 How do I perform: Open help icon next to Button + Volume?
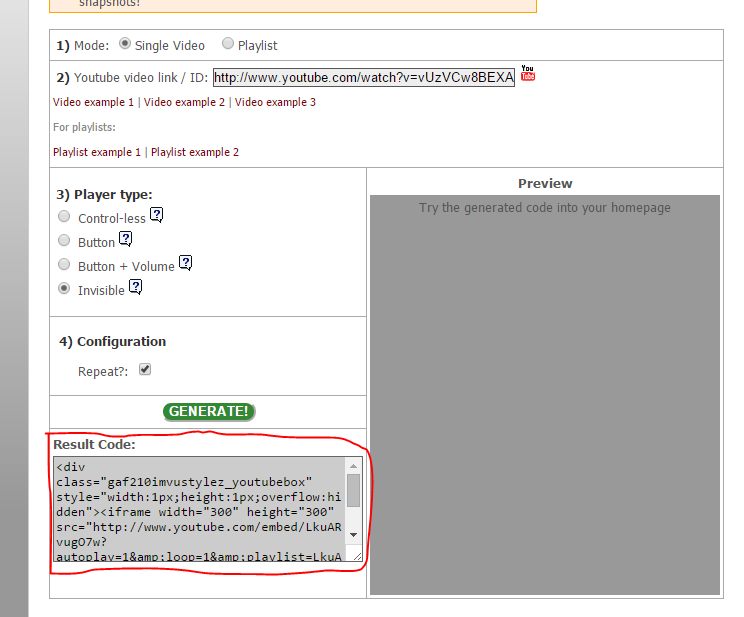click(x=186, y=262)
